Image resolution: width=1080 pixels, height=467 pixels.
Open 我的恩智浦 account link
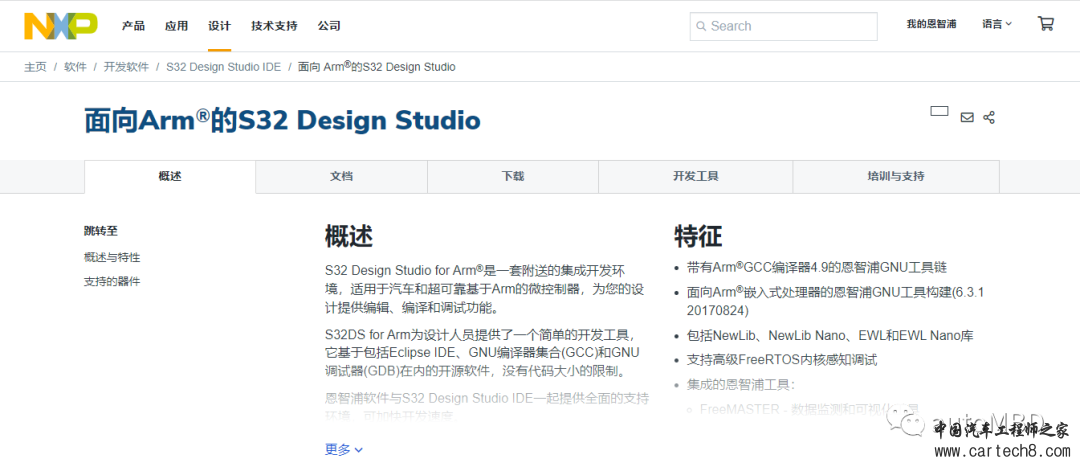931,24
